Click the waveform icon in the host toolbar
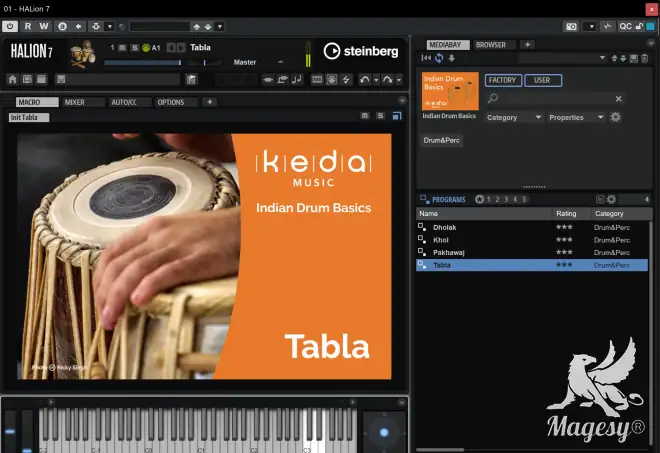This screenshot has height=453, width=660. coord(607,27)
